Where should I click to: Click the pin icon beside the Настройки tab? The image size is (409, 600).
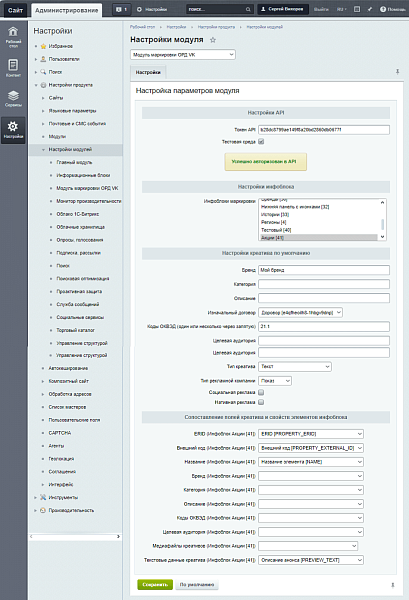pos(398,72)
